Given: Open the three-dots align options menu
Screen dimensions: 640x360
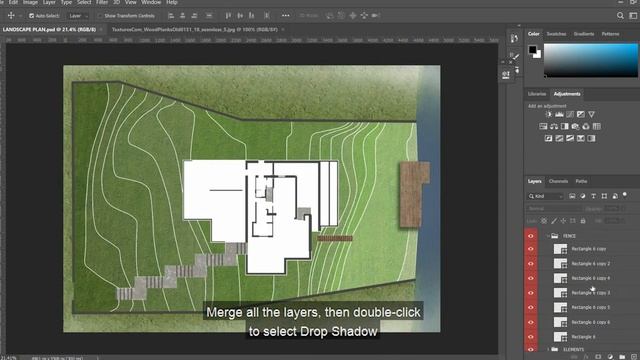Looking at the screenshot, I should point(286,16).
